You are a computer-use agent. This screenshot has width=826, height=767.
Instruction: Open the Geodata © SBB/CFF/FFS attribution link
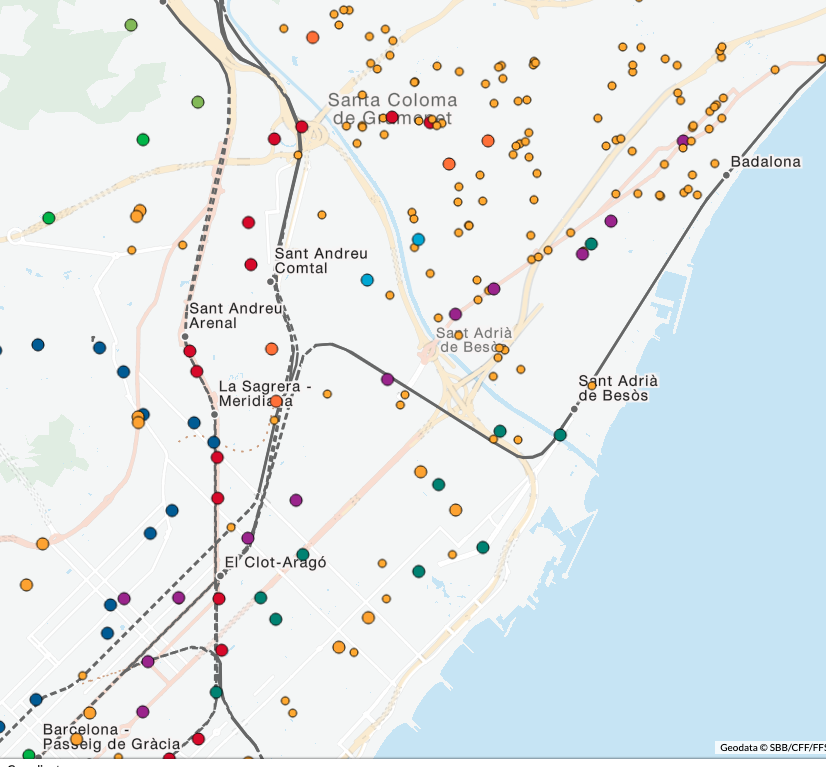pyautogui.click(x=772, y=748)
